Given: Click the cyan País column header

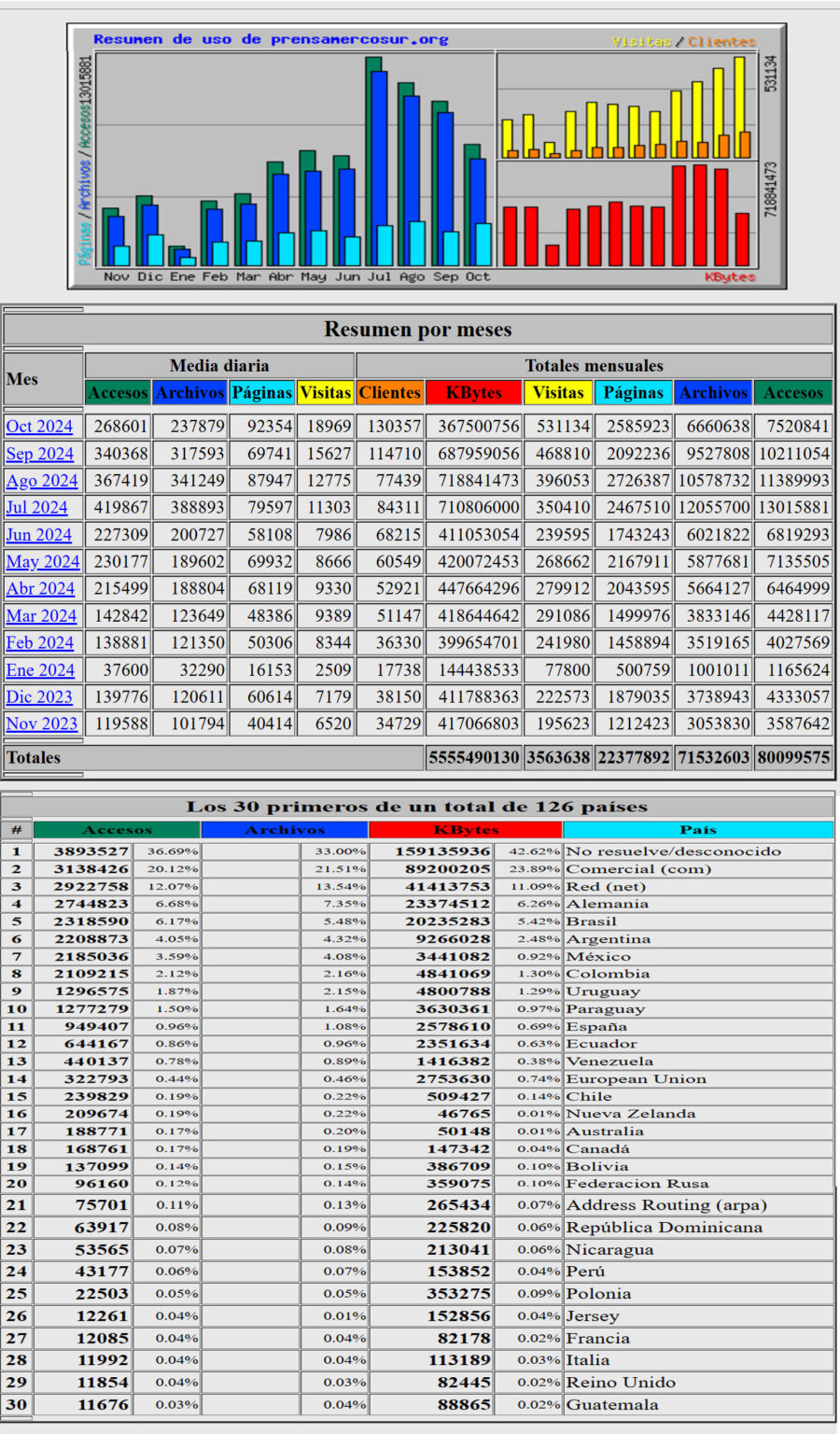Looking at the screenshot, I should pyautogui.click(x=697, y=830).
